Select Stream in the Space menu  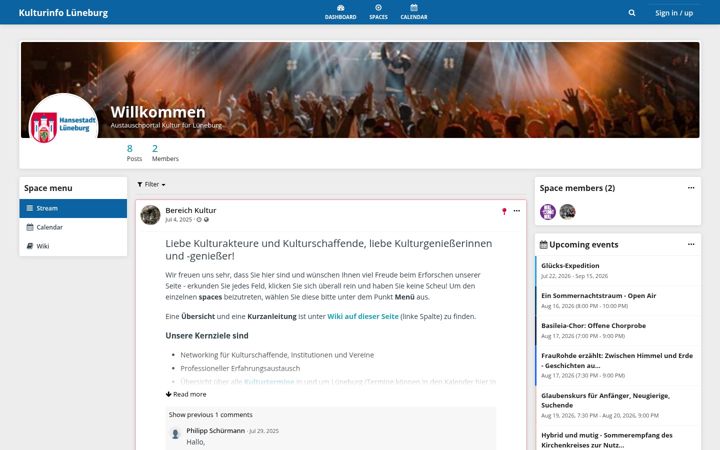(x=73, y=208)
